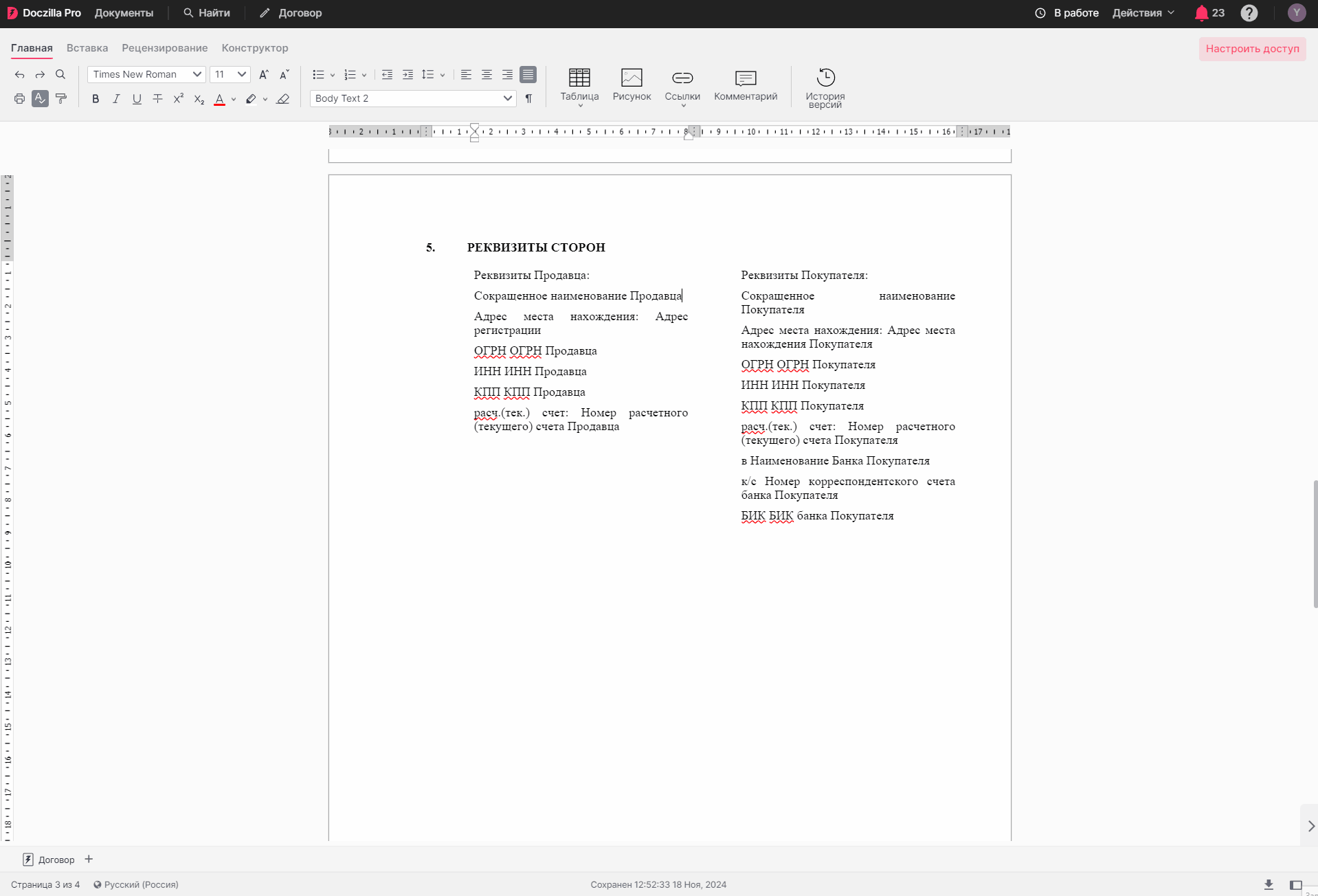Switch to Конструктор tab
Image resolution: width=1318 pixels, height=896 pixels.
point(255,48)
